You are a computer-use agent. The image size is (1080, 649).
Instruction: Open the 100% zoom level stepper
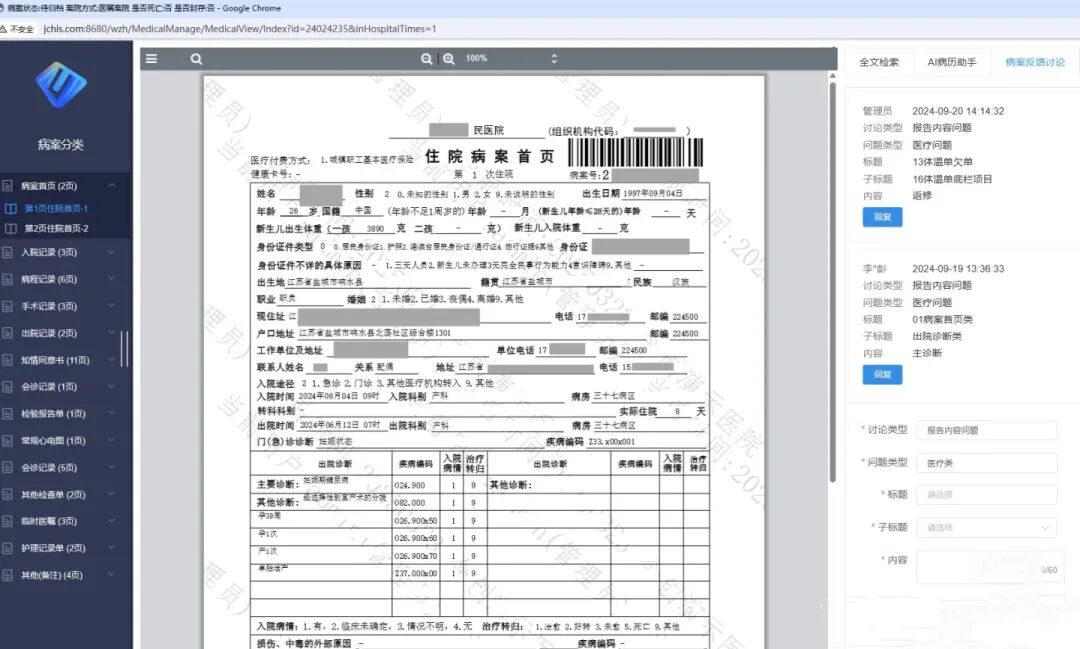click(x=554, y=59)
